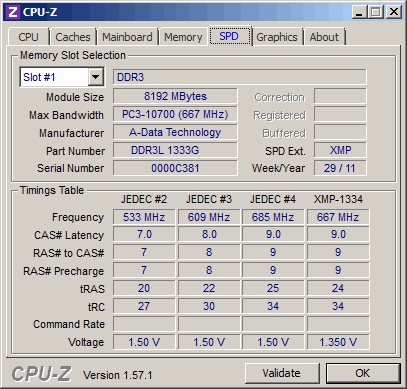Click the PC3-10700 (667 MHz) bandwidth value

tap(175, 114)
